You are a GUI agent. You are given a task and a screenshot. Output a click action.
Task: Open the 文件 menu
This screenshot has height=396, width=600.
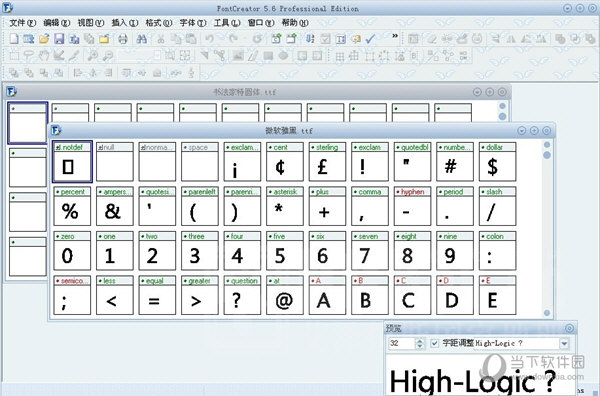point(23,23)
